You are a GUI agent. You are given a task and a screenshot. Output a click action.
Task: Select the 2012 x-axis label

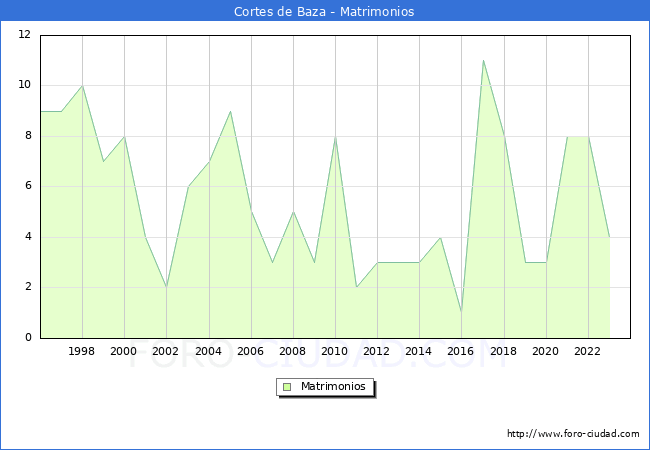click(377, 351)
